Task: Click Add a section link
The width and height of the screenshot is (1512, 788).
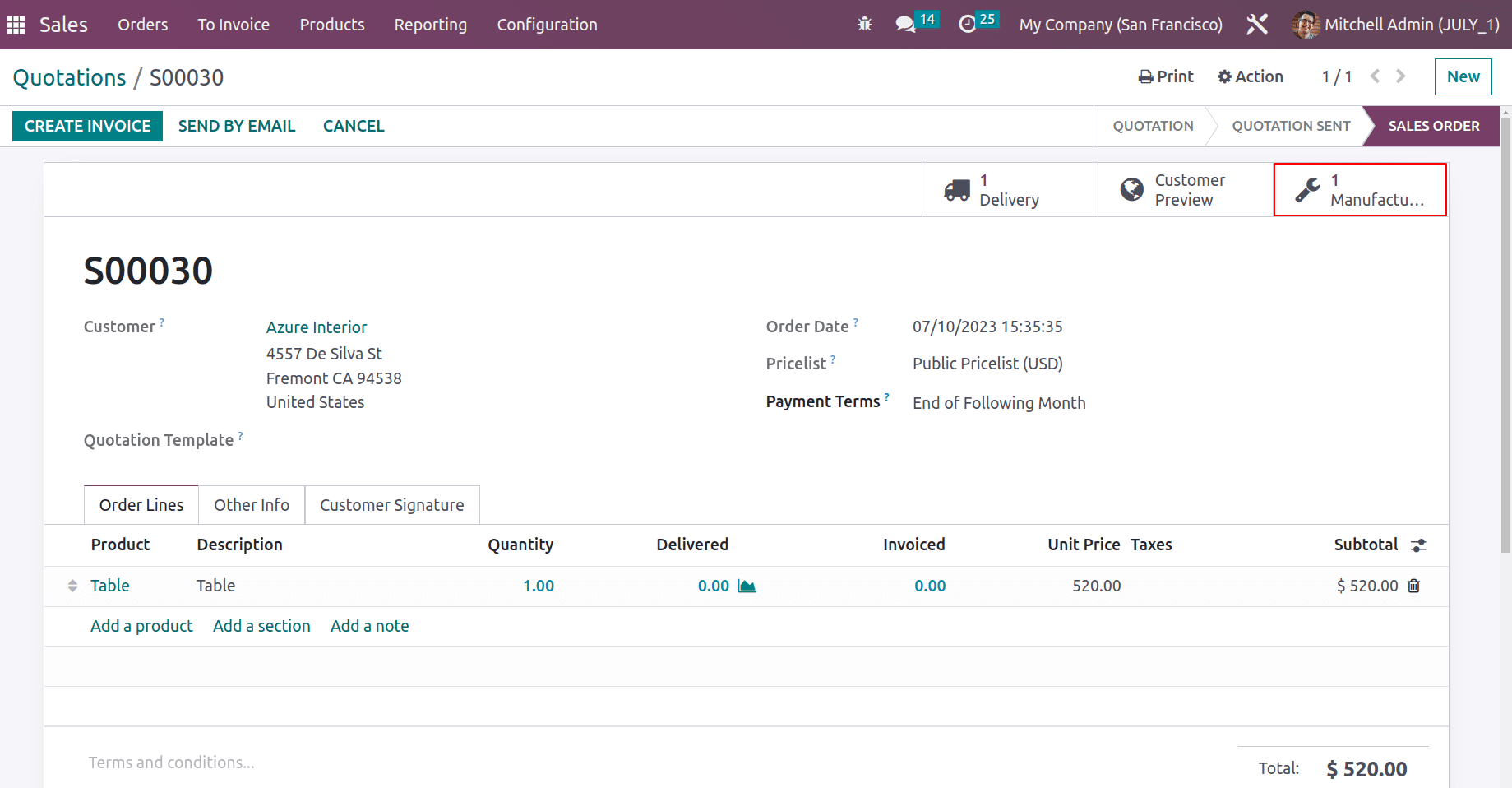Action: 261,626
